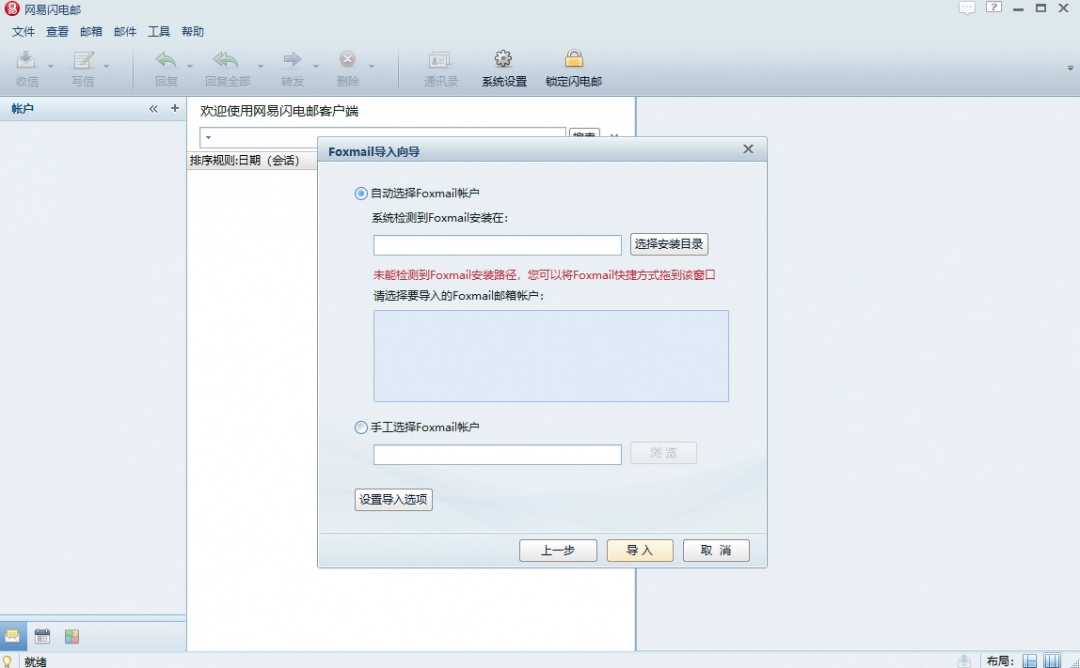Add a new account with the plus icon
This screenshot has height=668, width=1080.
click(x=175, y=108)
